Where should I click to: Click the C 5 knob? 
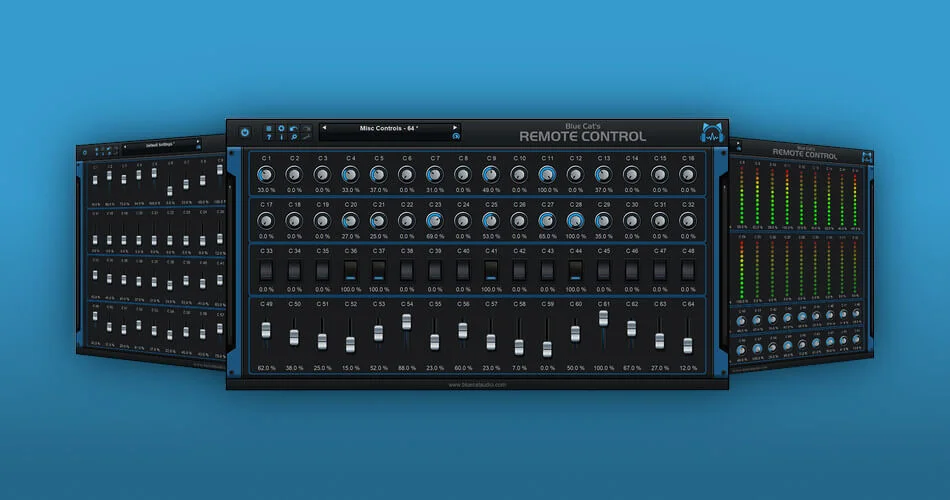click(378, 175)
